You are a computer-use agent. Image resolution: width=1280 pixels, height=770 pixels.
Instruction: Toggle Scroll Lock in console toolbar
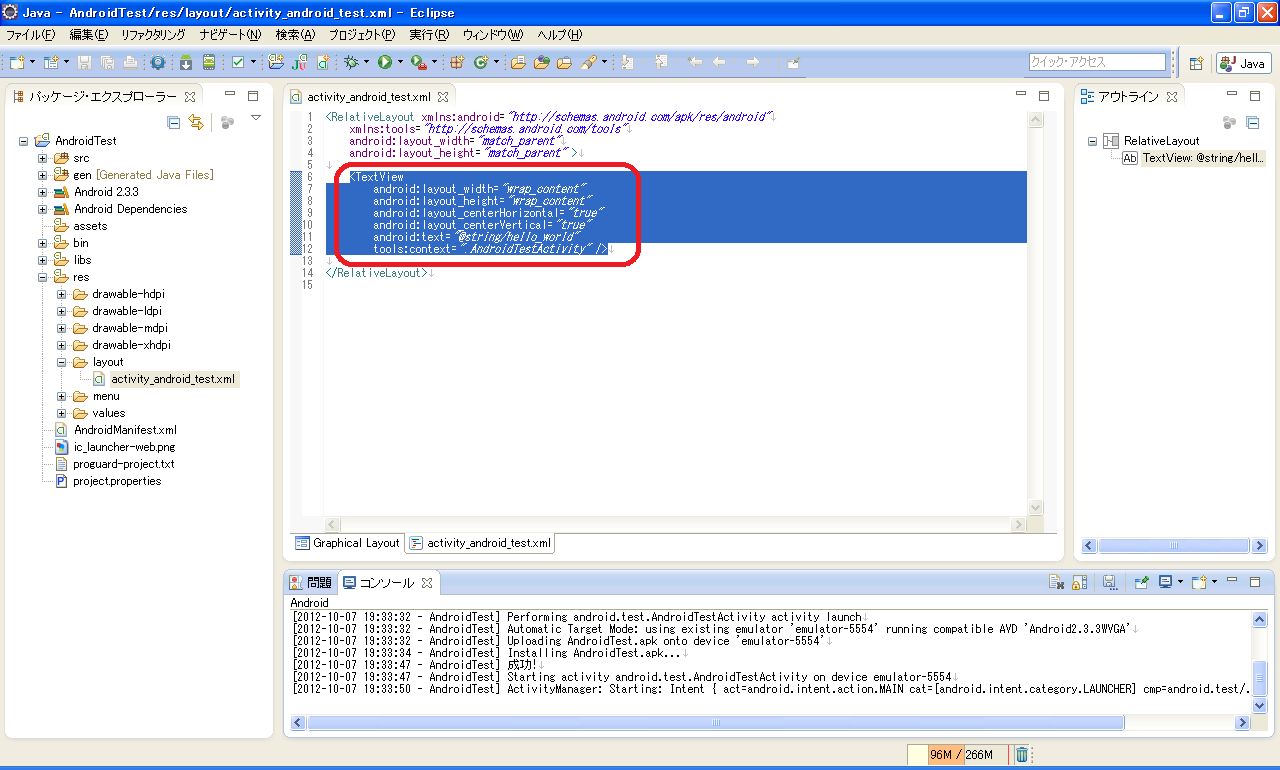tap(1080, 582)
